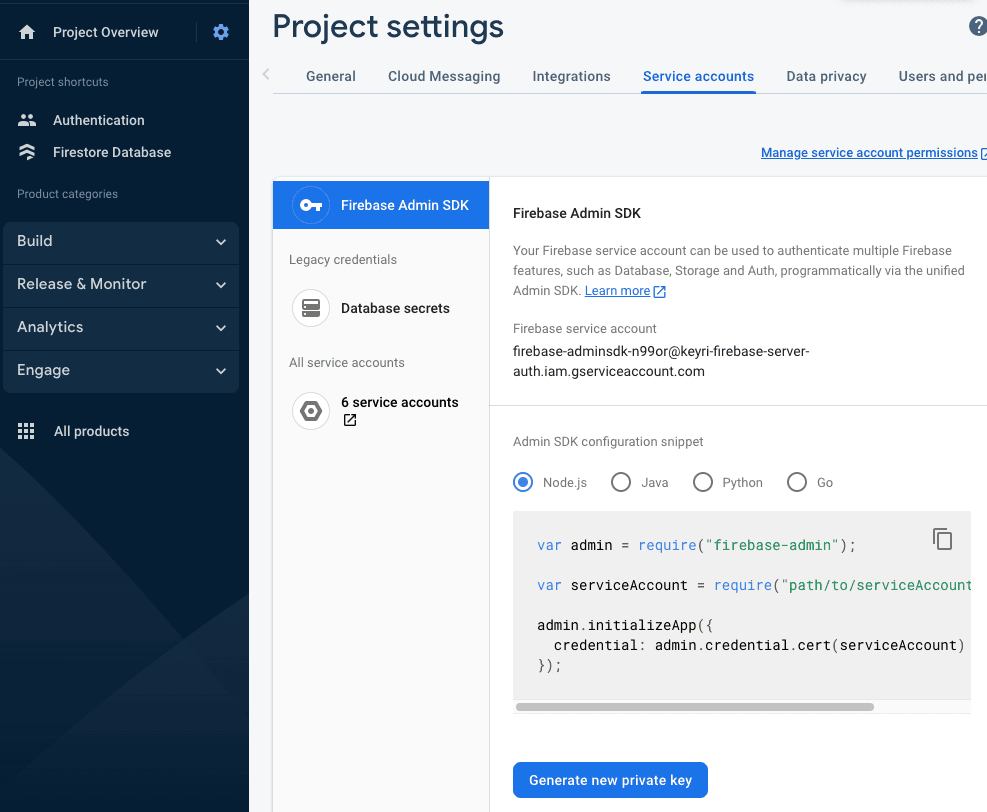This screenshot has width=987, height=812.
Task: Switch to the General tab
Action: tap(330, 77)
